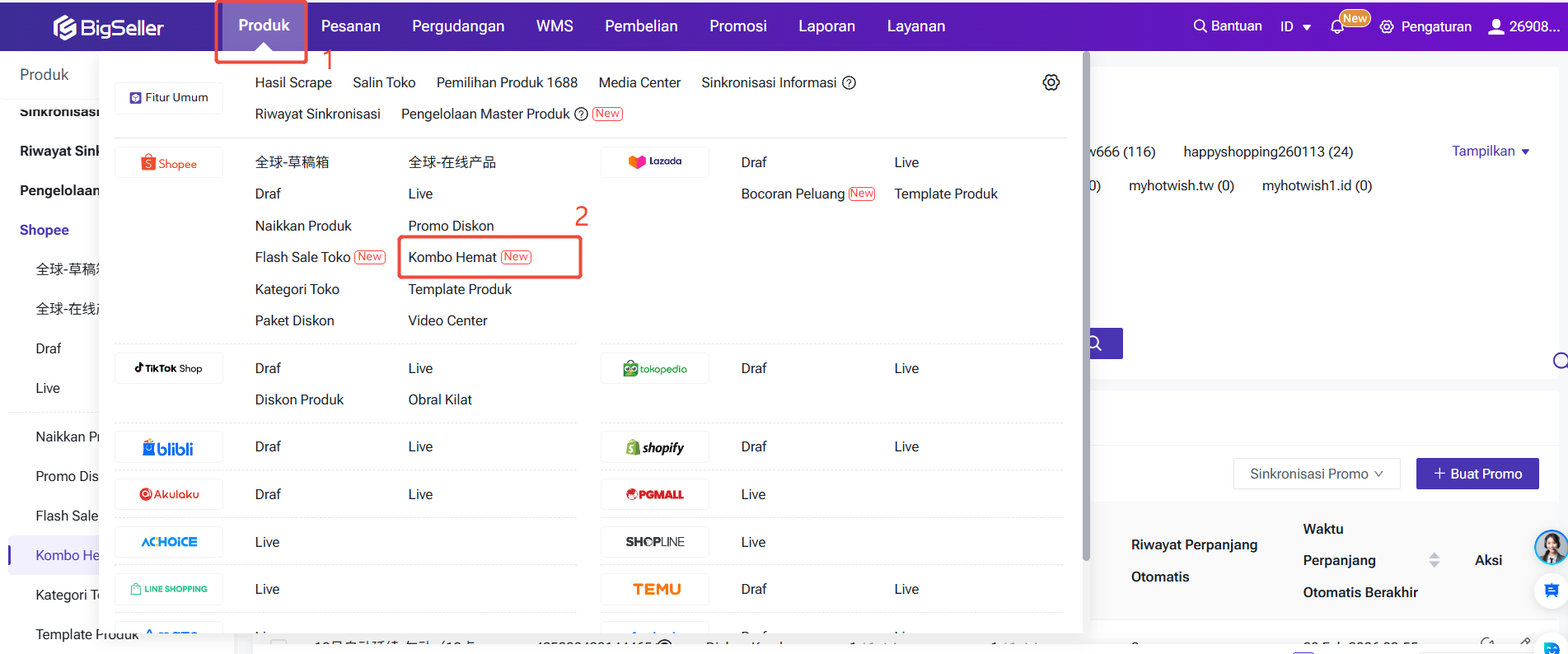Click the BigSeller logo
This screenshot has height=654, width=1568.
click(108, 27)
